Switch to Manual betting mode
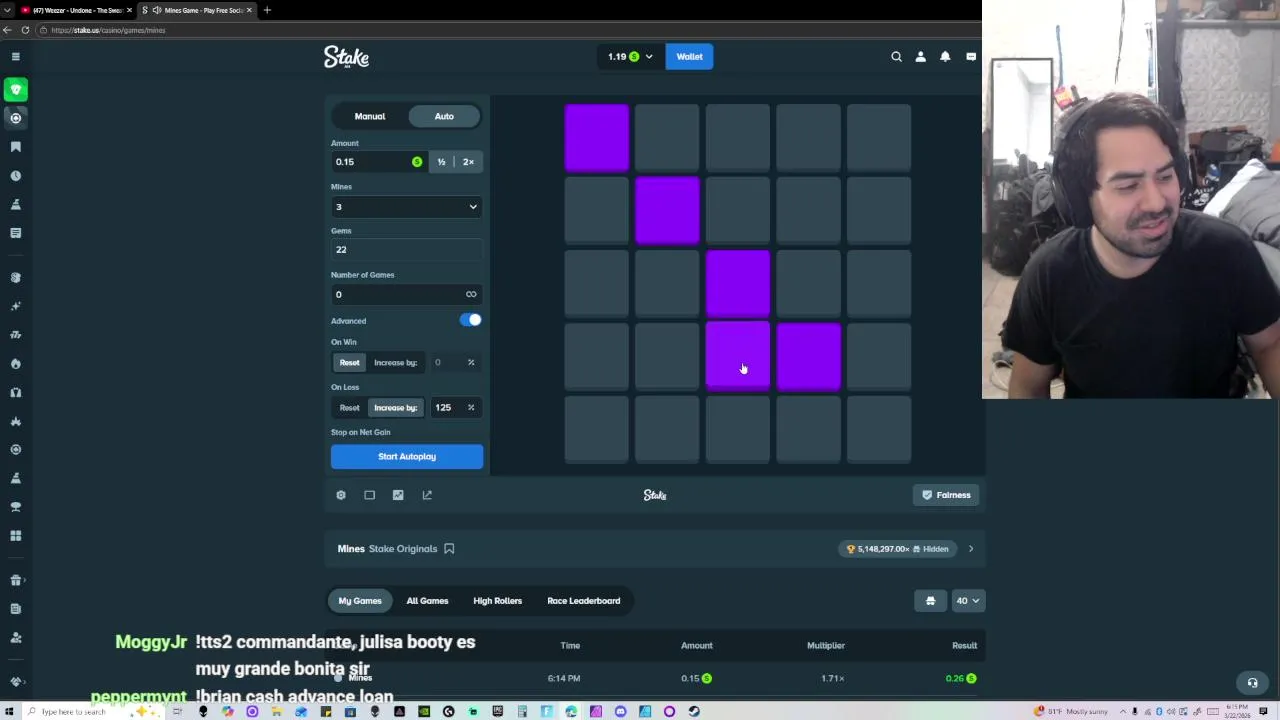1280x720 pixels. 370,116
